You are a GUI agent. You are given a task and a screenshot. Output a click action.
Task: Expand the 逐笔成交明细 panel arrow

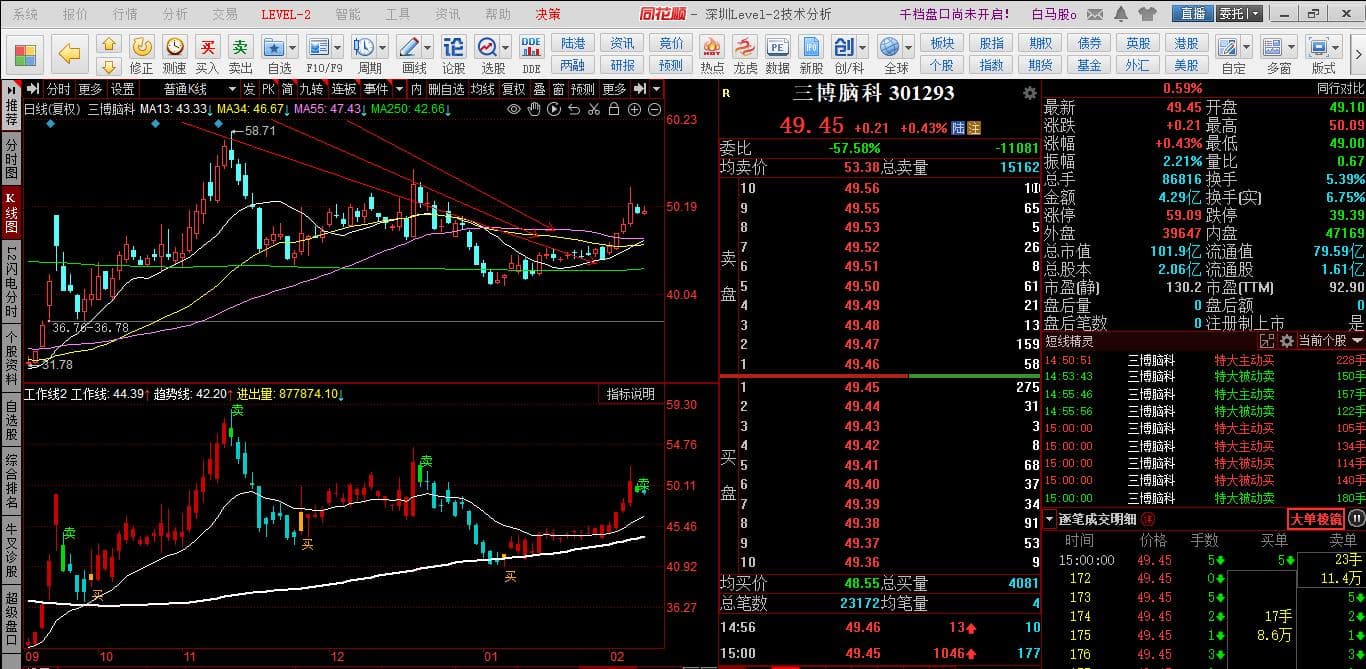[1050, 518]
